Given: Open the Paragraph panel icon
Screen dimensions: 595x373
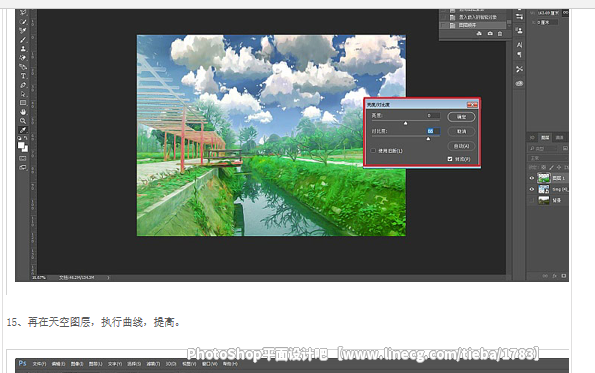Looking at the screenshot, I should pyautogui.click(x=519, y=55).
